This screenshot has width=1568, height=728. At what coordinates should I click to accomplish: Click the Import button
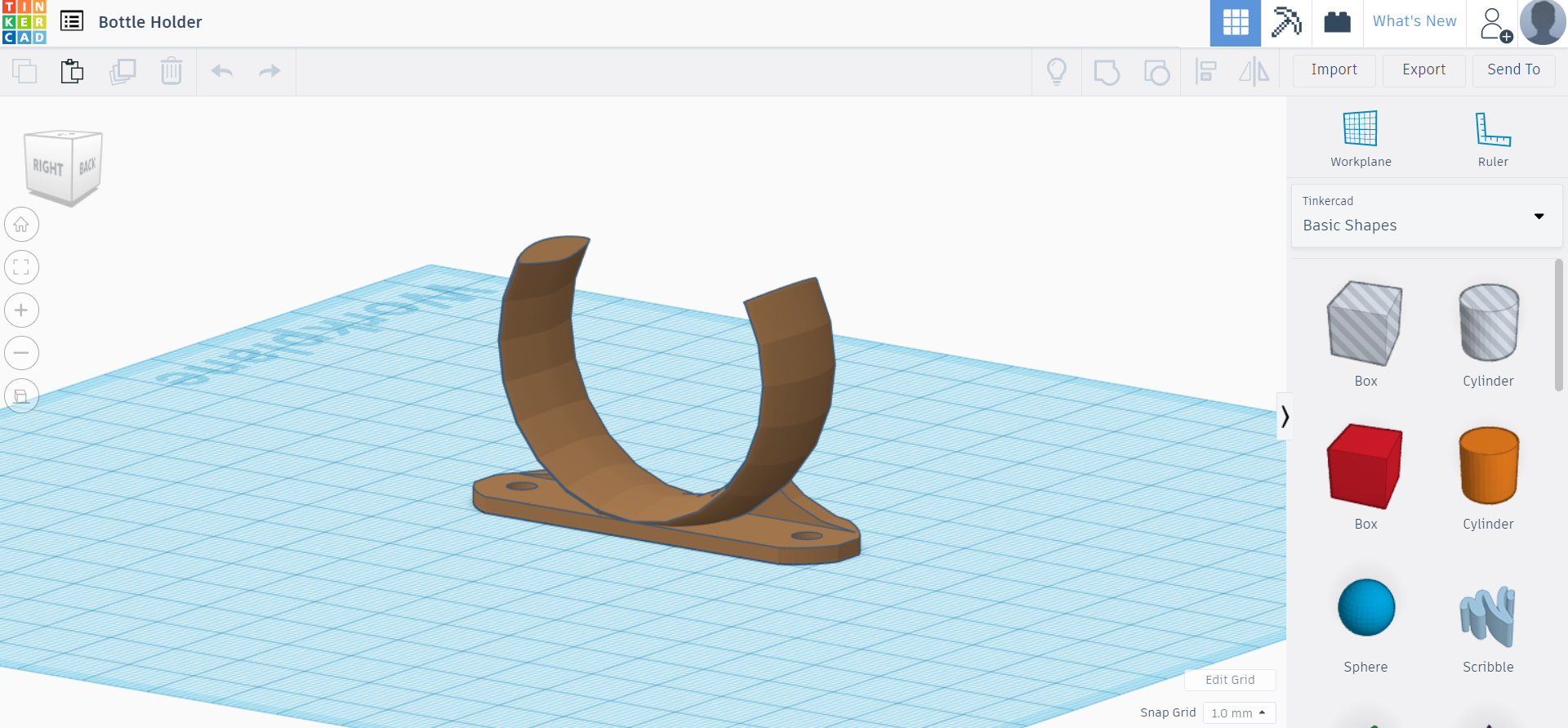(1334, 70)
